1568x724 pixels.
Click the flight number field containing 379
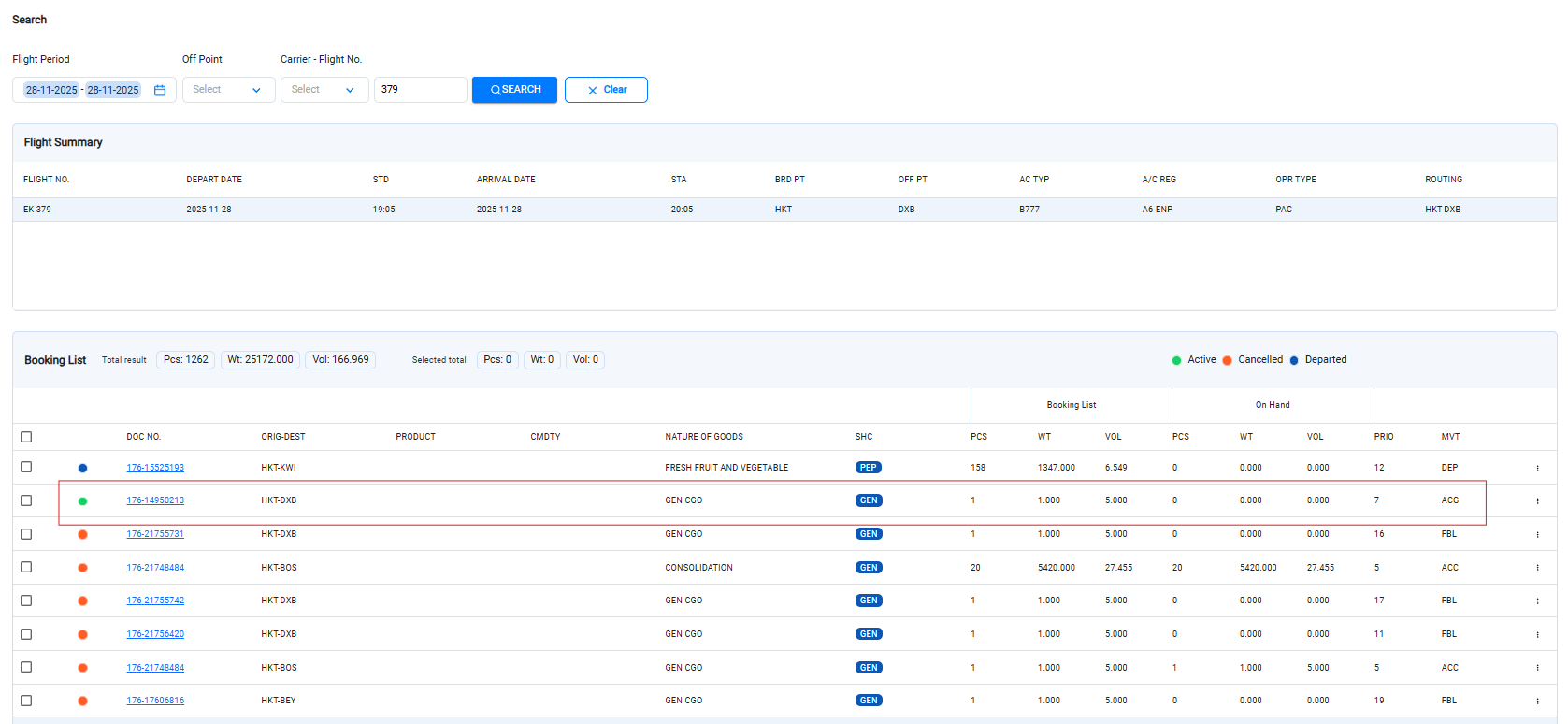pyautogui.click(x=420, y=90)
